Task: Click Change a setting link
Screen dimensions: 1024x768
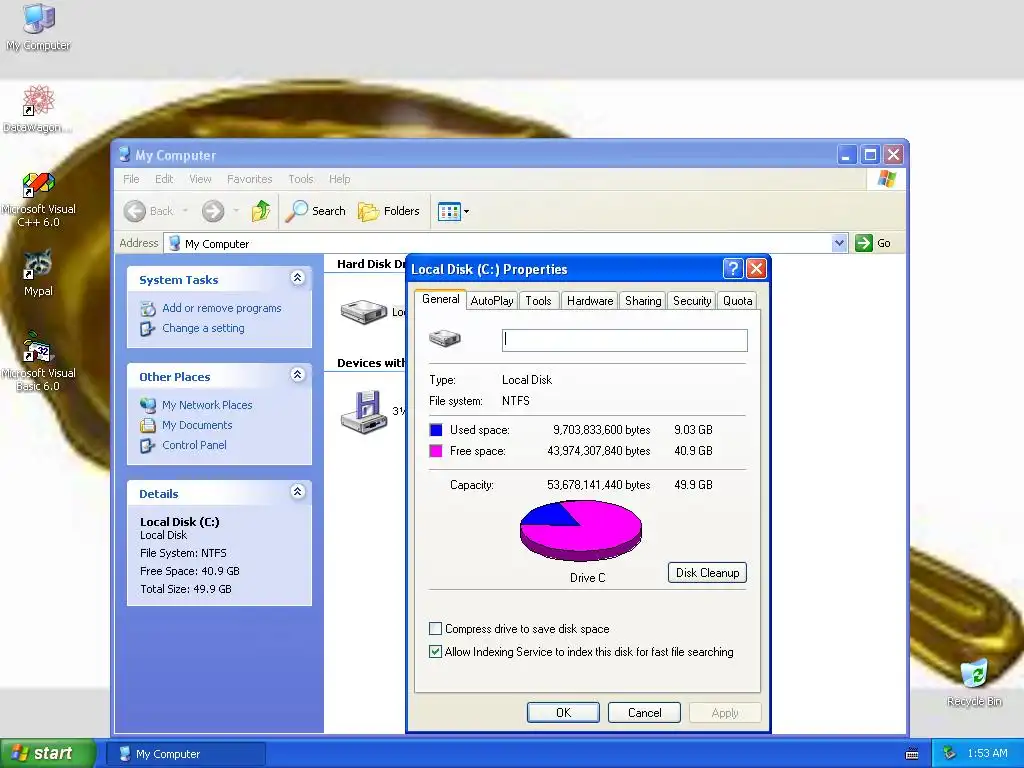Action: (203, 328)
